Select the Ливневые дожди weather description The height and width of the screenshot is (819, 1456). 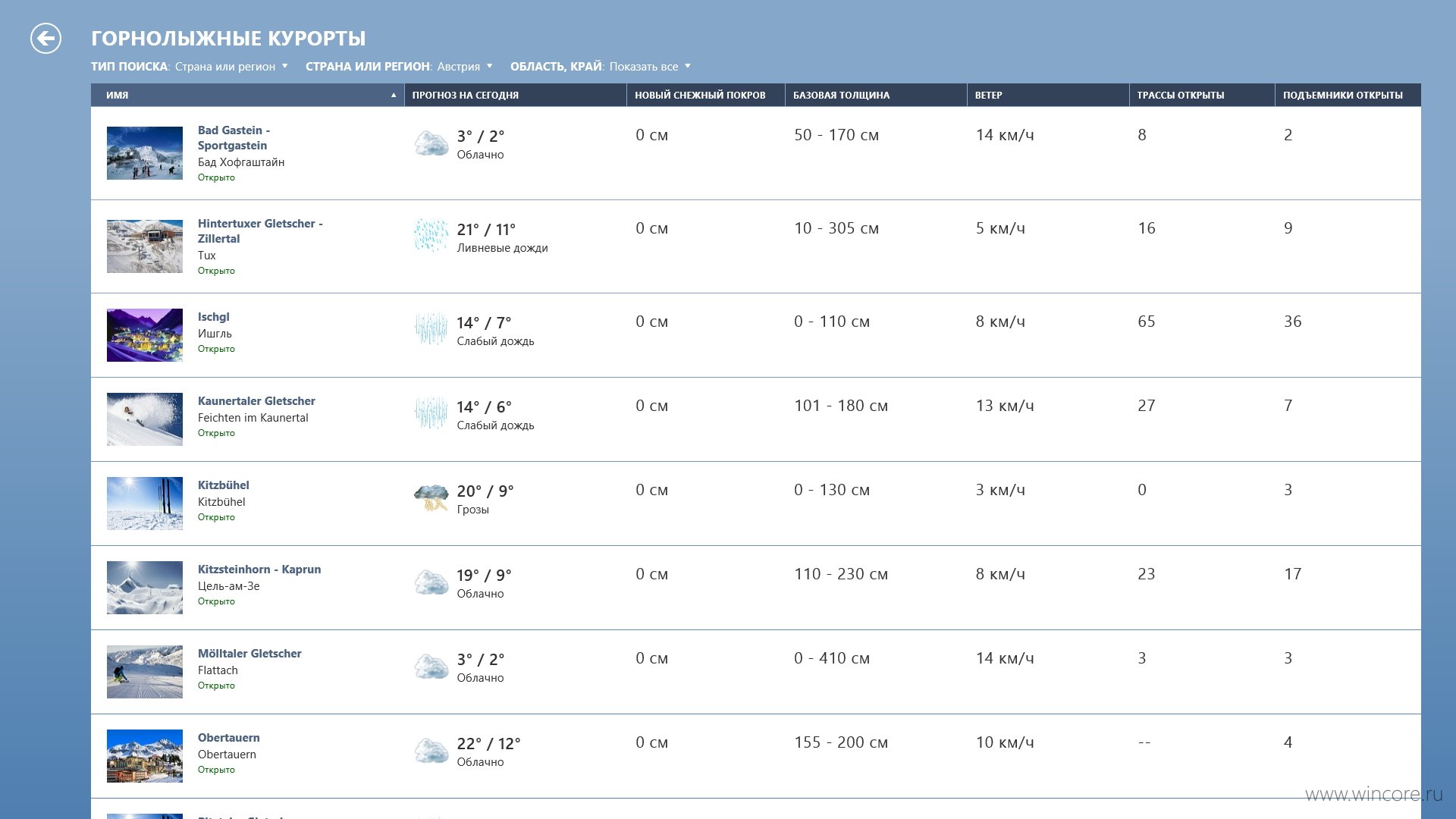point(502,248)
